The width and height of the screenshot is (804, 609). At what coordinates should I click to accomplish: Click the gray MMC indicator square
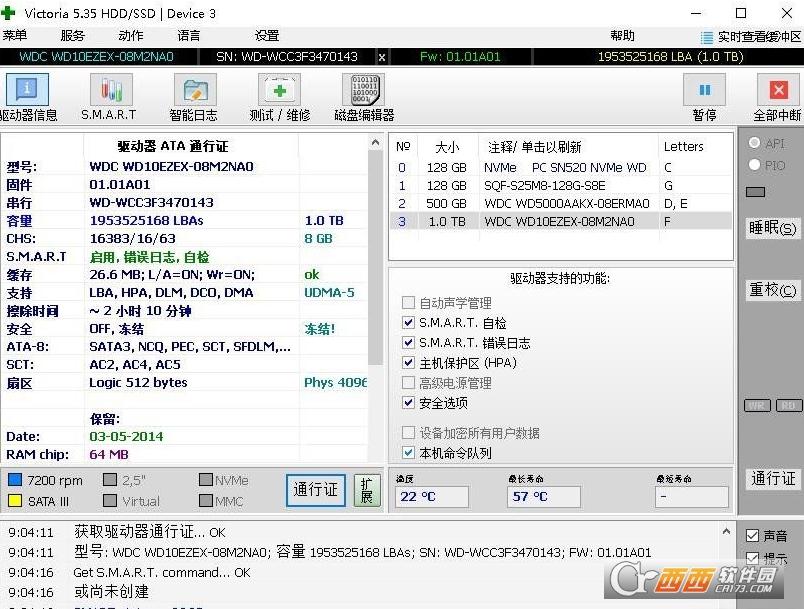206,501
